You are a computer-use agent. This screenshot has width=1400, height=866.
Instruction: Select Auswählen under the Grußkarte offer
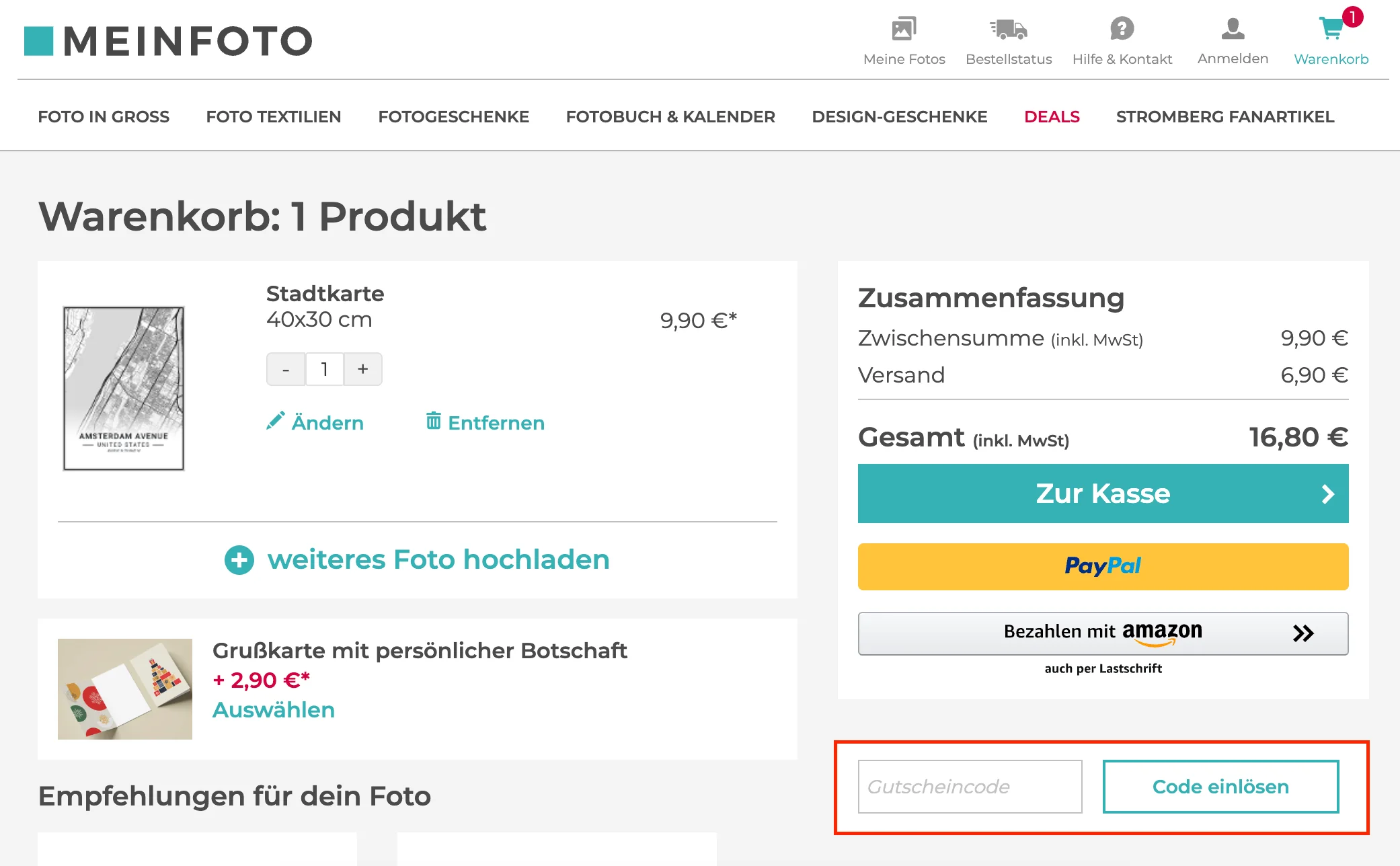pyautogui.click(x=273, y=709)
